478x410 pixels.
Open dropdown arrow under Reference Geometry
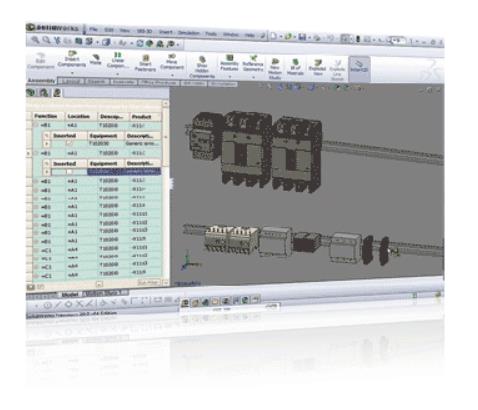253,77
